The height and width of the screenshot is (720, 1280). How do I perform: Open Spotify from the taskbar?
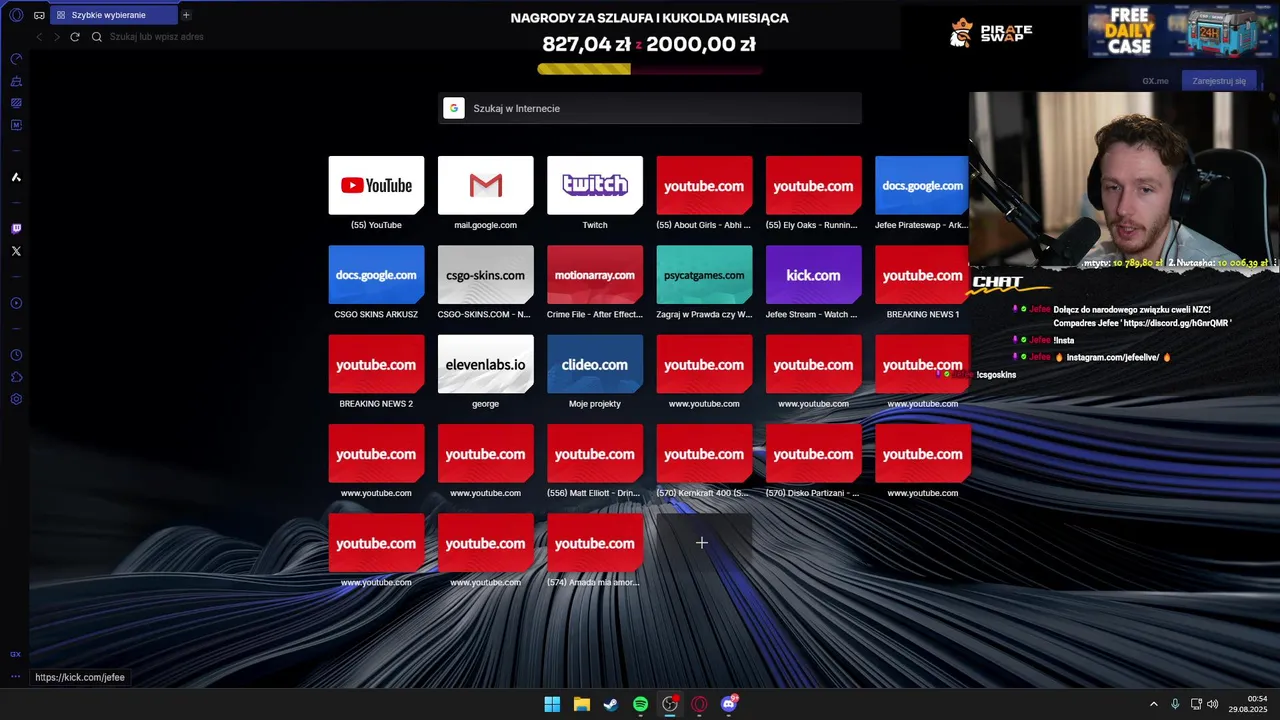[640, 704]
